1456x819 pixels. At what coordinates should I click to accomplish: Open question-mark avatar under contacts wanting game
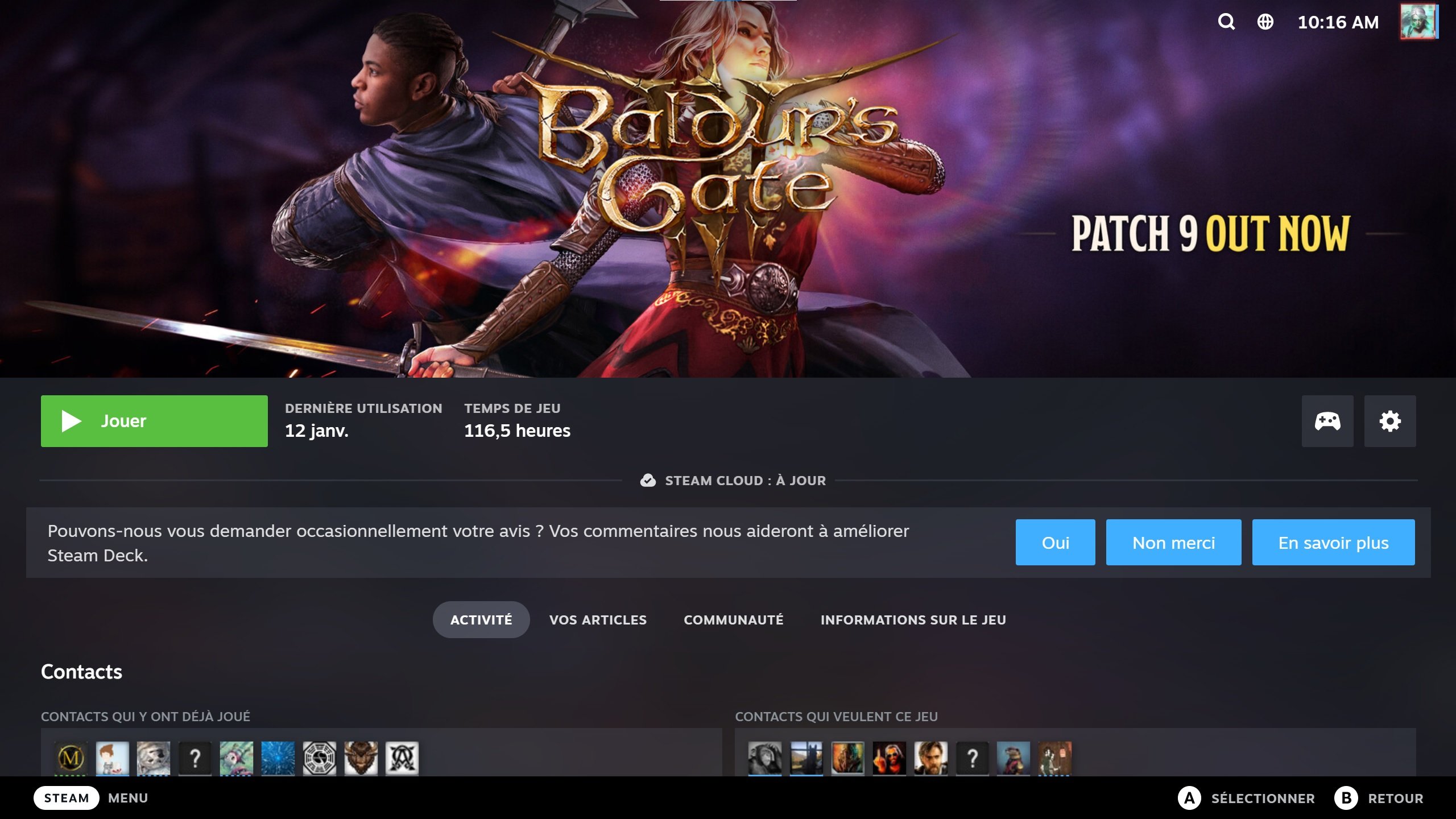click(973, 758)
